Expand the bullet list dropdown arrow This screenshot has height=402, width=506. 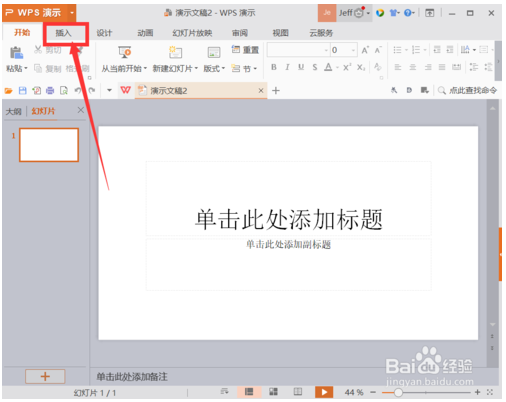[x=406, y=50]
